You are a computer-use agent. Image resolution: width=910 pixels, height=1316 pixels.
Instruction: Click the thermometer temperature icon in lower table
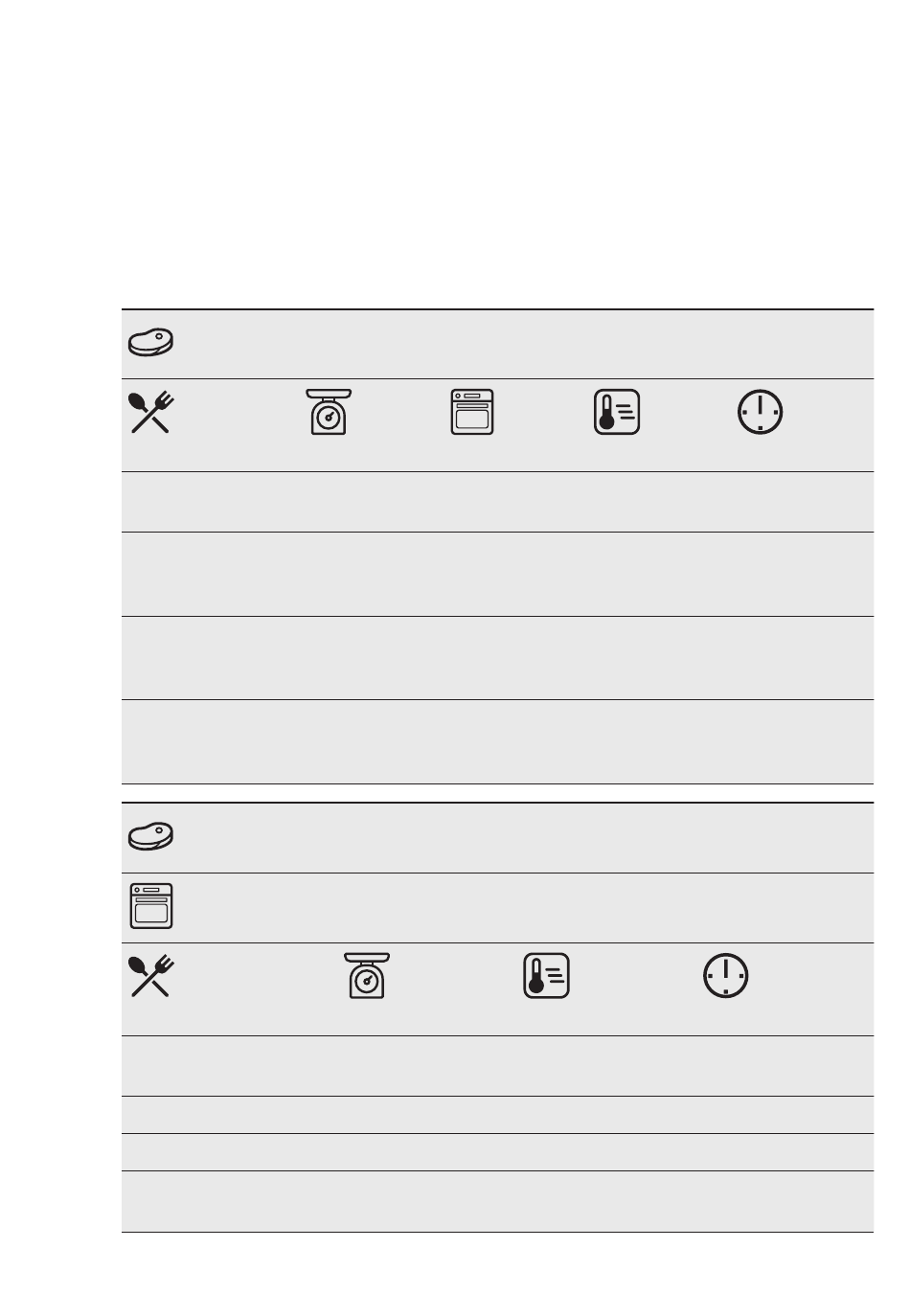547,976
